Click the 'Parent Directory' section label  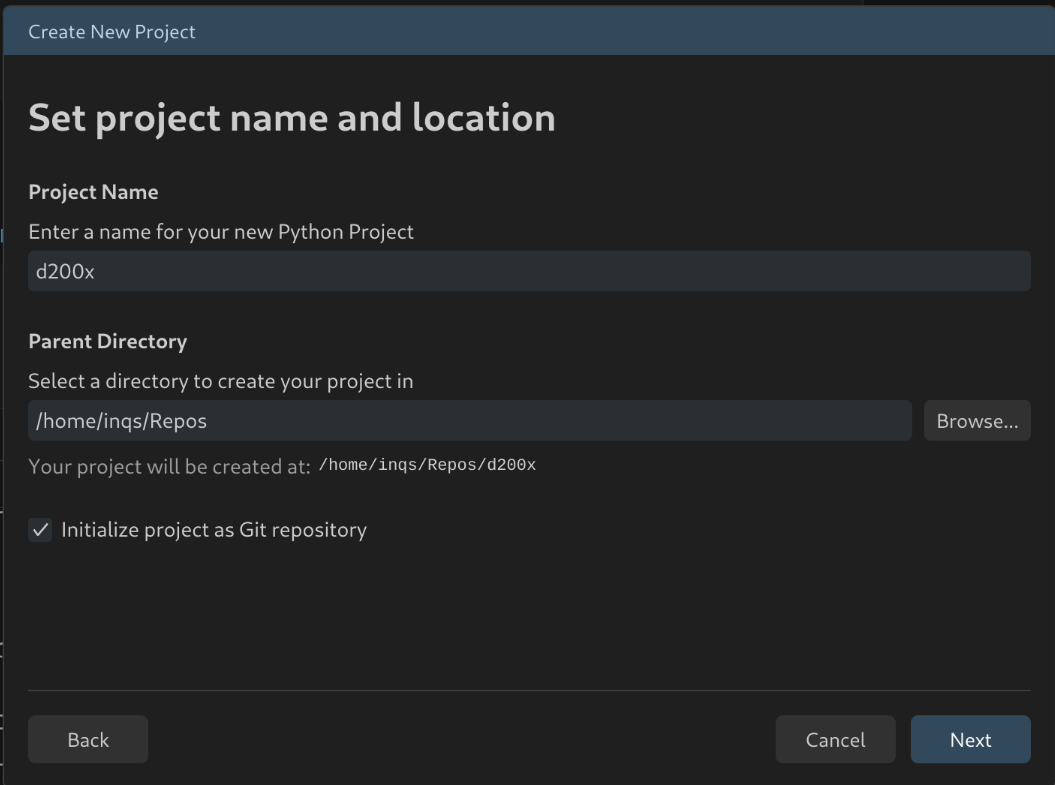[x=107, y=341]
